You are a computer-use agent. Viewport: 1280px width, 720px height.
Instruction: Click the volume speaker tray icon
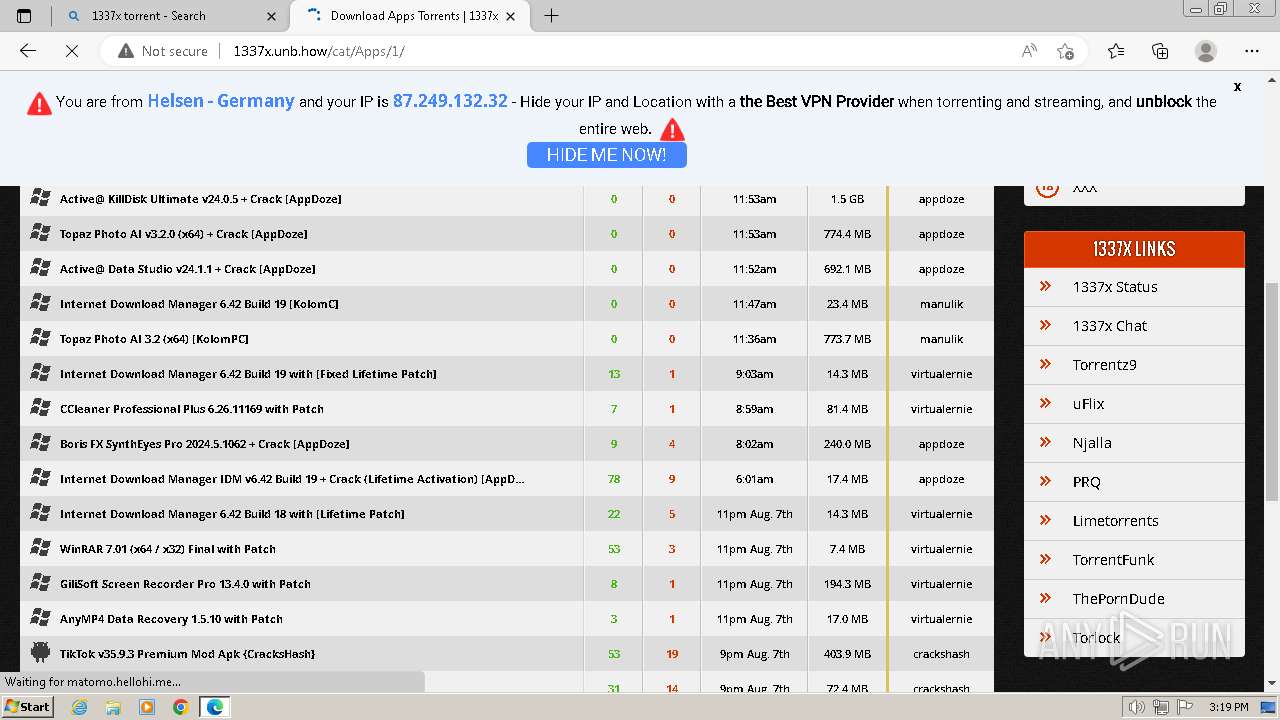(1136, 707)
